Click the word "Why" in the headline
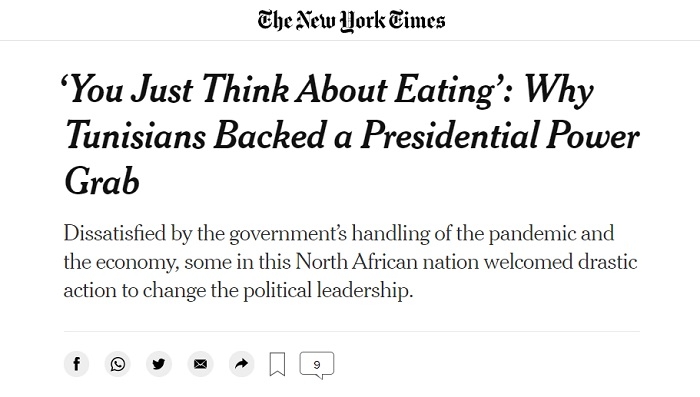The image size is (700, 397). click(558, 91)
